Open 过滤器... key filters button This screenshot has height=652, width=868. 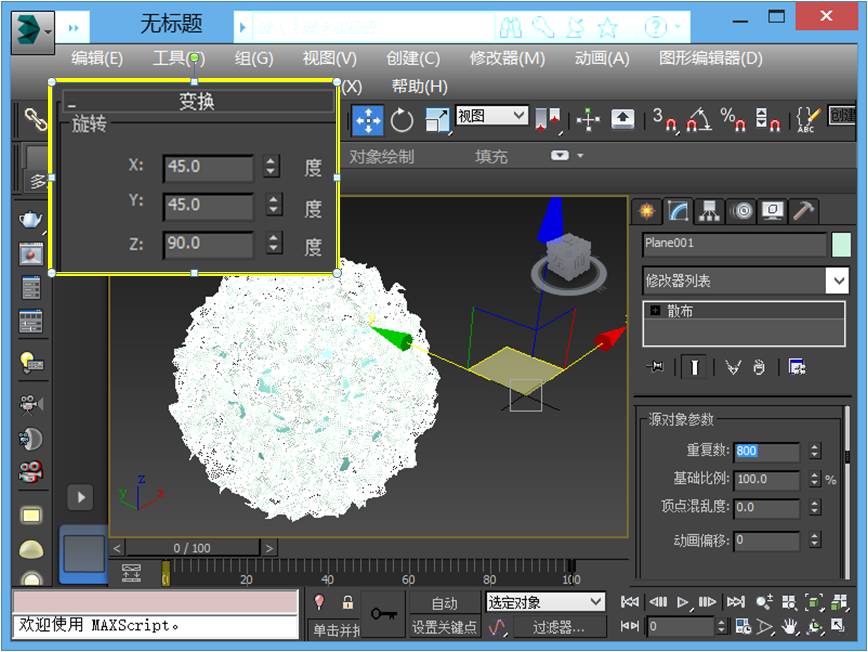point(559,627)
